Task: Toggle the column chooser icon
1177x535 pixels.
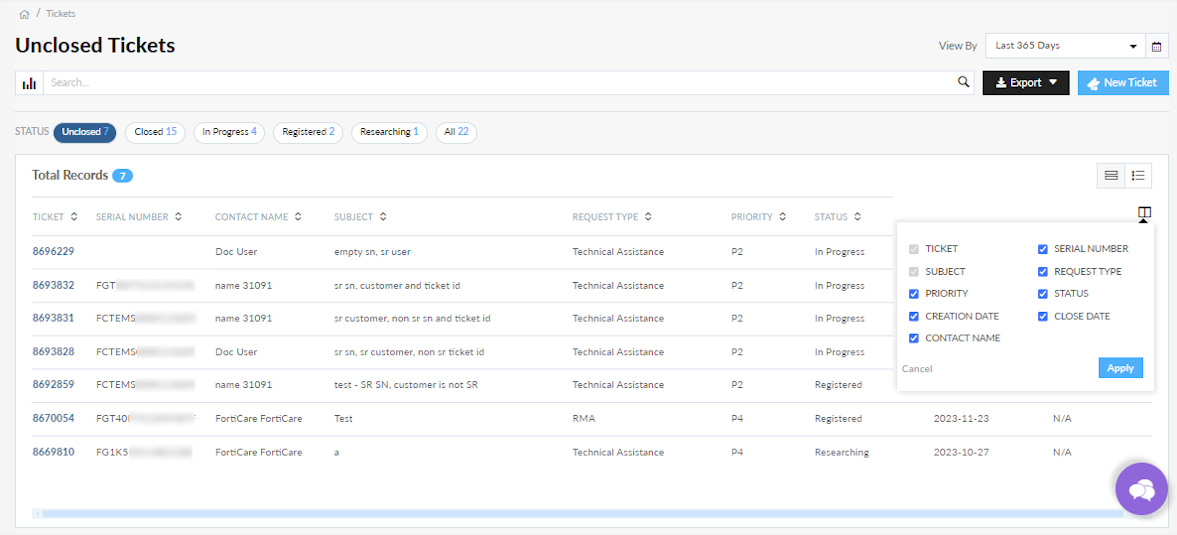Action: [x=1144, y=213]
